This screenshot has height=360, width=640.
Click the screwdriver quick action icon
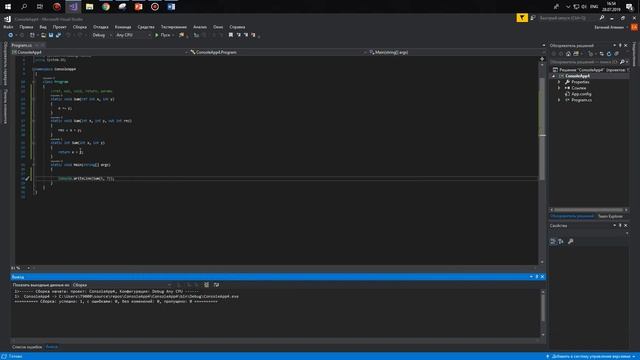[x=27, y=178]
